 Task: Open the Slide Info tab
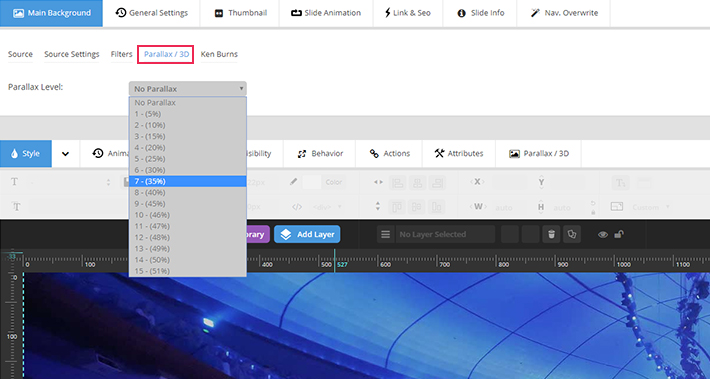click(x=480, y=13)
